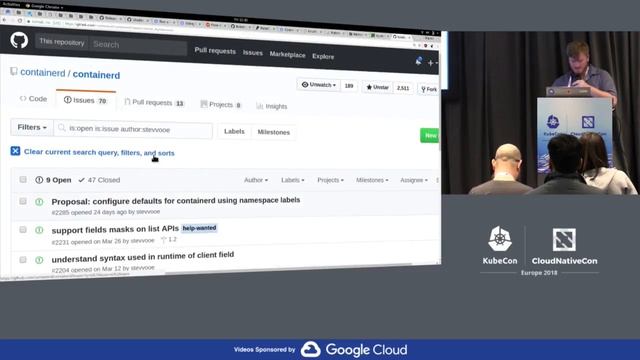Click the issue filter query input
This screenshot has height=360, width=640.
click(x=133, y=129)
